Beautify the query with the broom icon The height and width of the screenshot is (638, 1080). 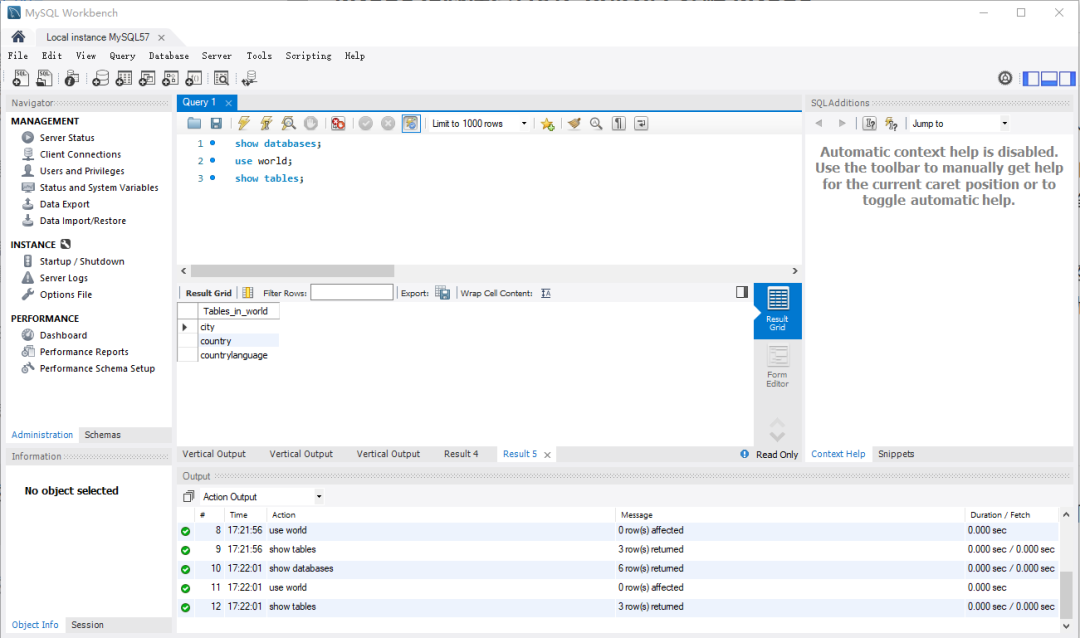tap(574, 123)
